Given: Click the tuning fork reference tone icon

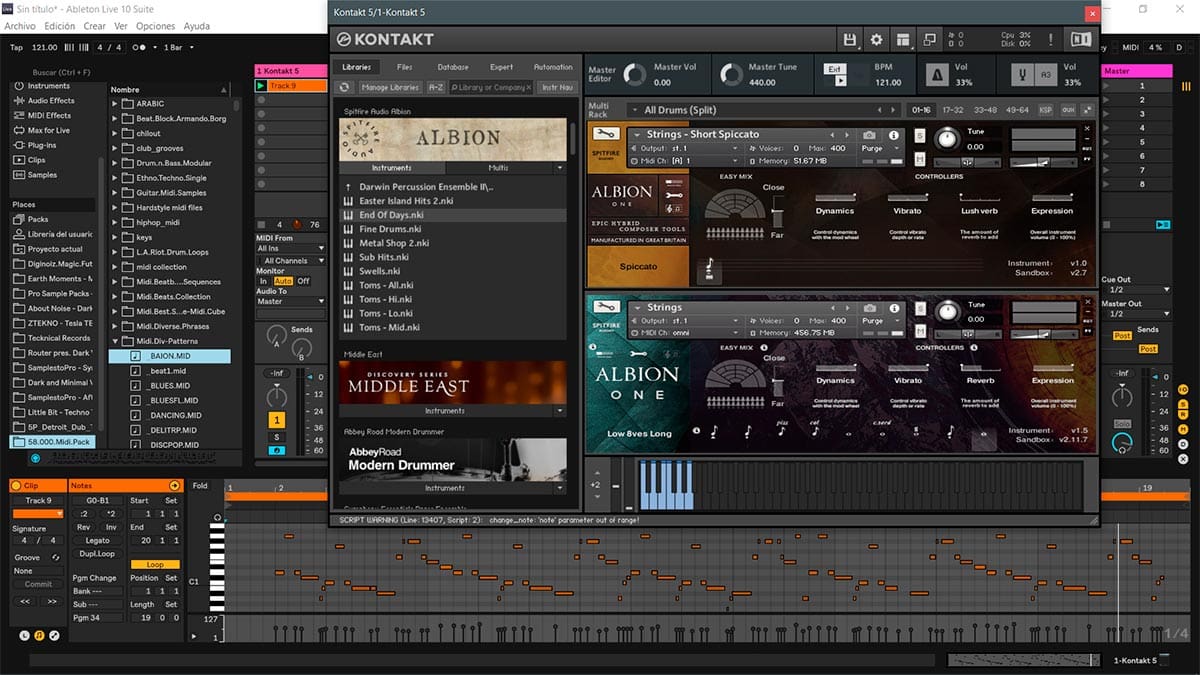Looking at the screenshot, I should pyautogui.click(x=1023, y=75).
